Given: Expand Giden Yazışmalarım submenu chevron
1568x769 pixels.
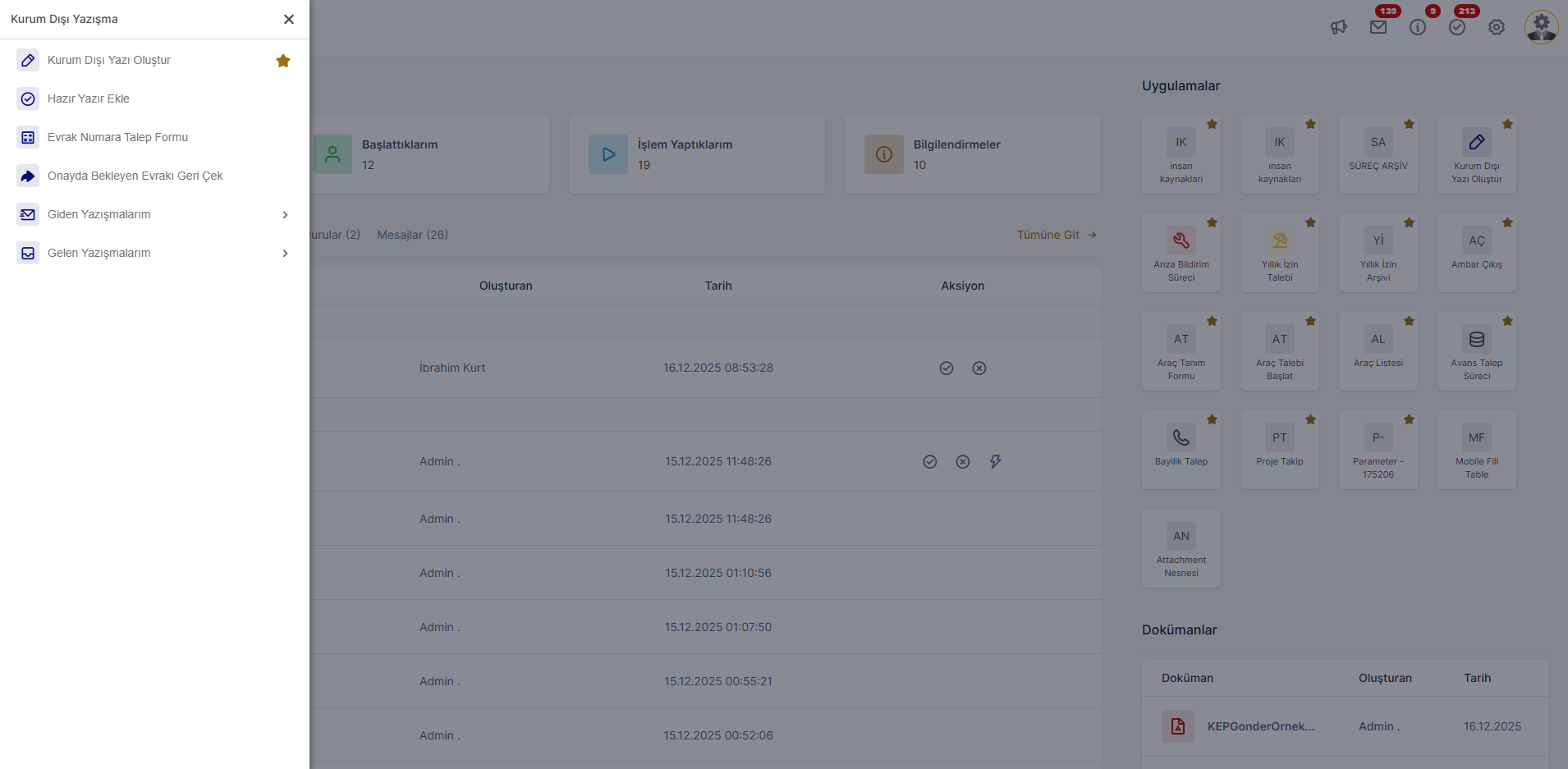Looking at the screenshot, I should tap(285, 214).
